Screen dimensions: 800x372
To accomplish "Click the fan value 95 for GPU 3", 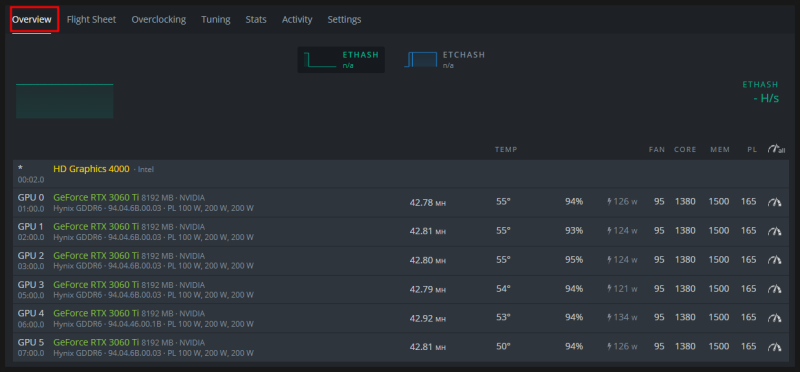I will coord(659,289).
